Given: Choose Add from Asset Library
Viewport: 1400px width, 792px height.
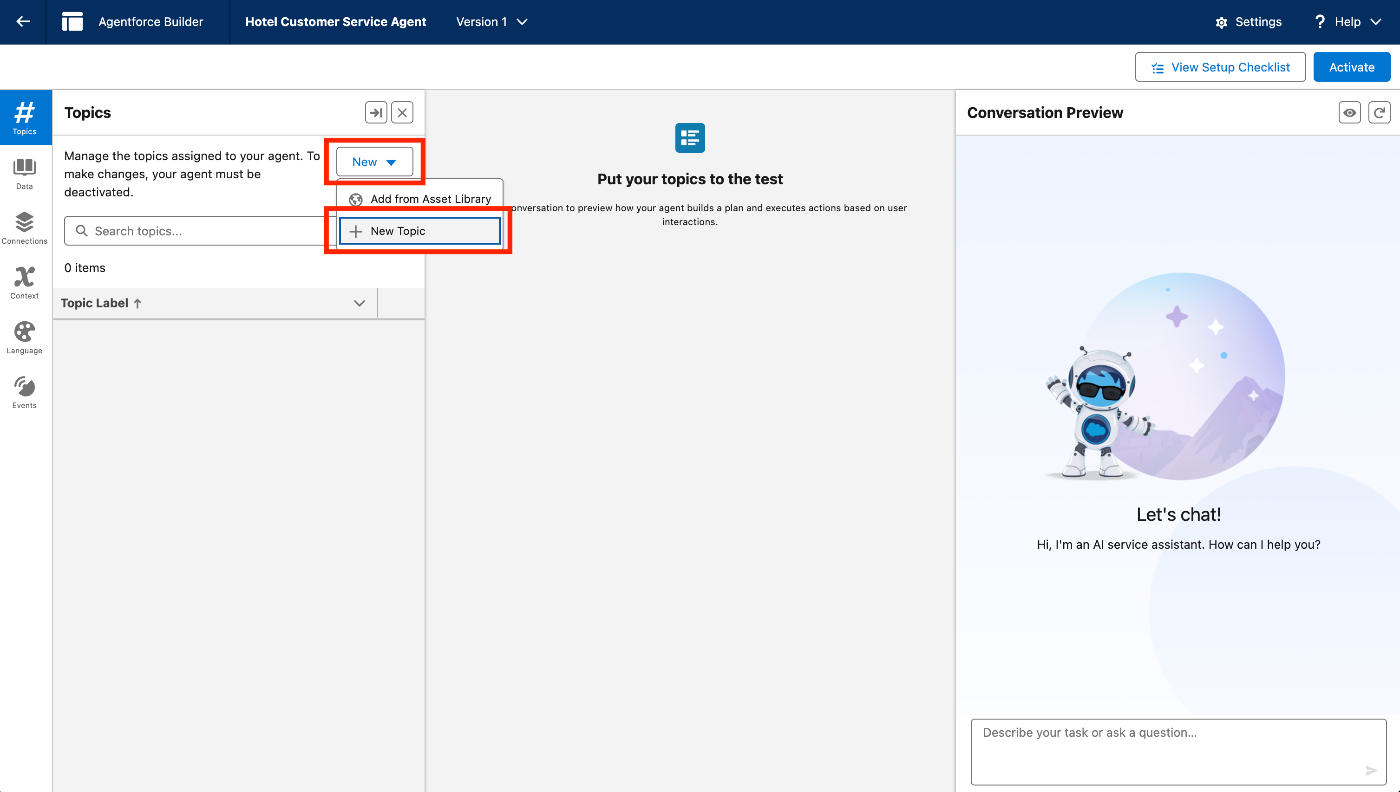Looking at the screenshot, I should pos(420,199).
